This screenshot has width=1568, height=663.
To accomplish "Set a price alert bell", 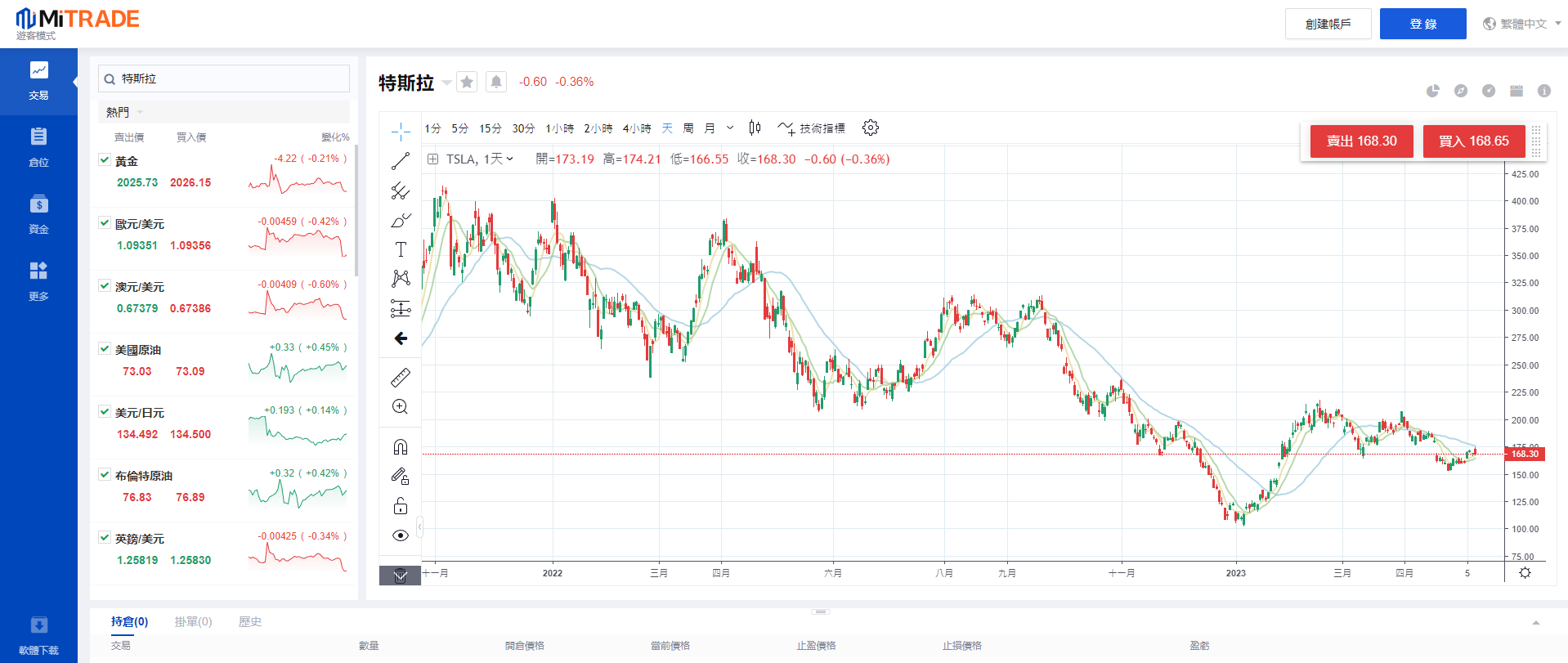I will coord(495,82).
